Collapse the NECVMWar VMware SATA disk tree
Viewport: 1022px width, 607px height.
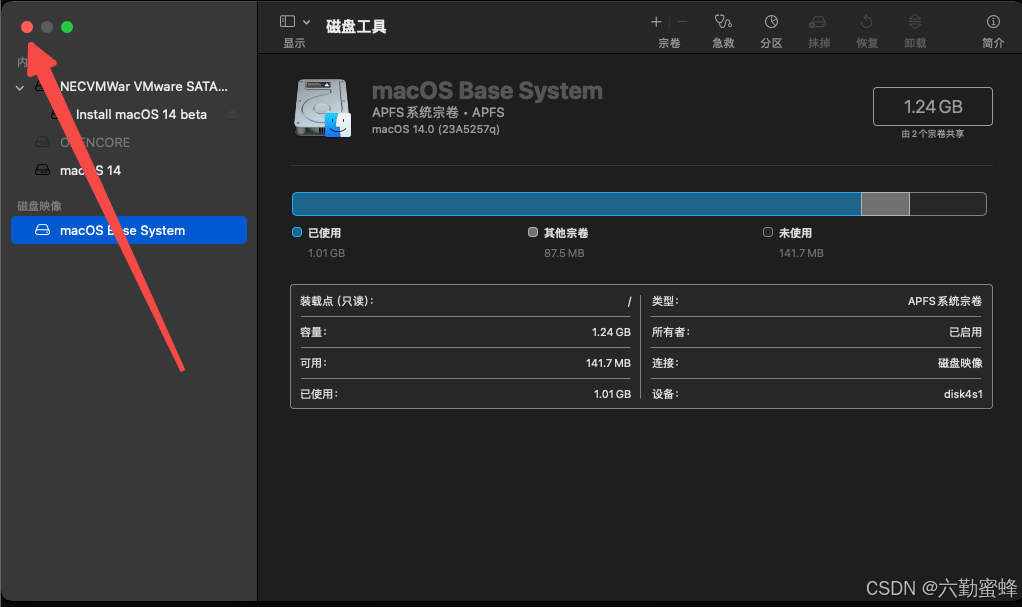coord(20,87)
